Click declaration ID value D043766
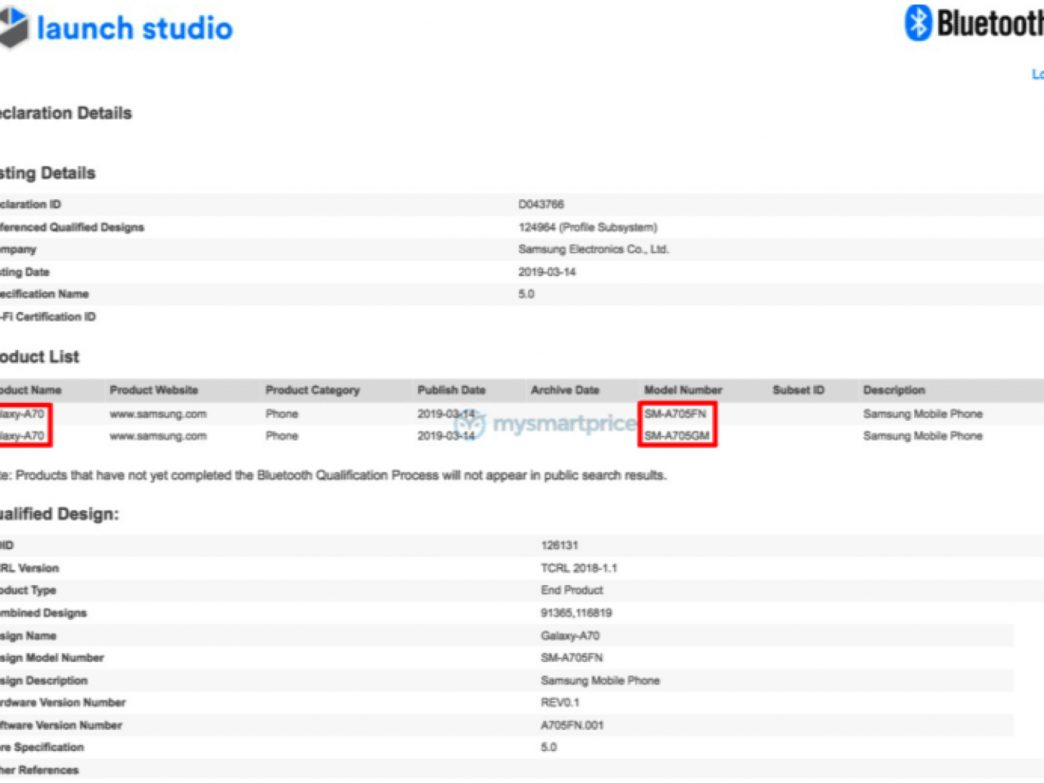Viewport: 1044px width, 783px height. (540, 205)
